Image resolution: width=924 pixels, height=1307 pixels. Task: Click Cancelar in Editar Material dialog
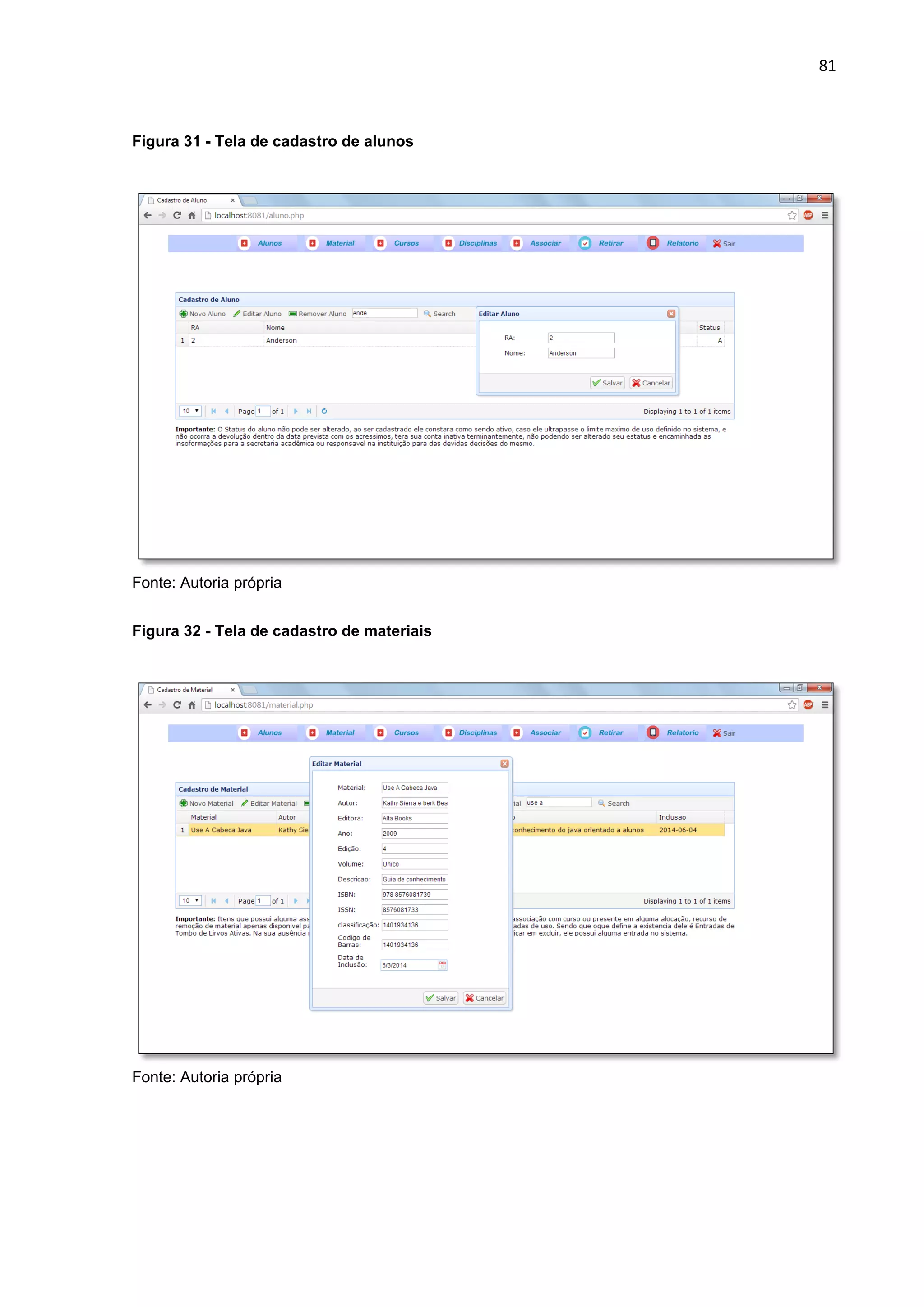[x=484, y=998]
